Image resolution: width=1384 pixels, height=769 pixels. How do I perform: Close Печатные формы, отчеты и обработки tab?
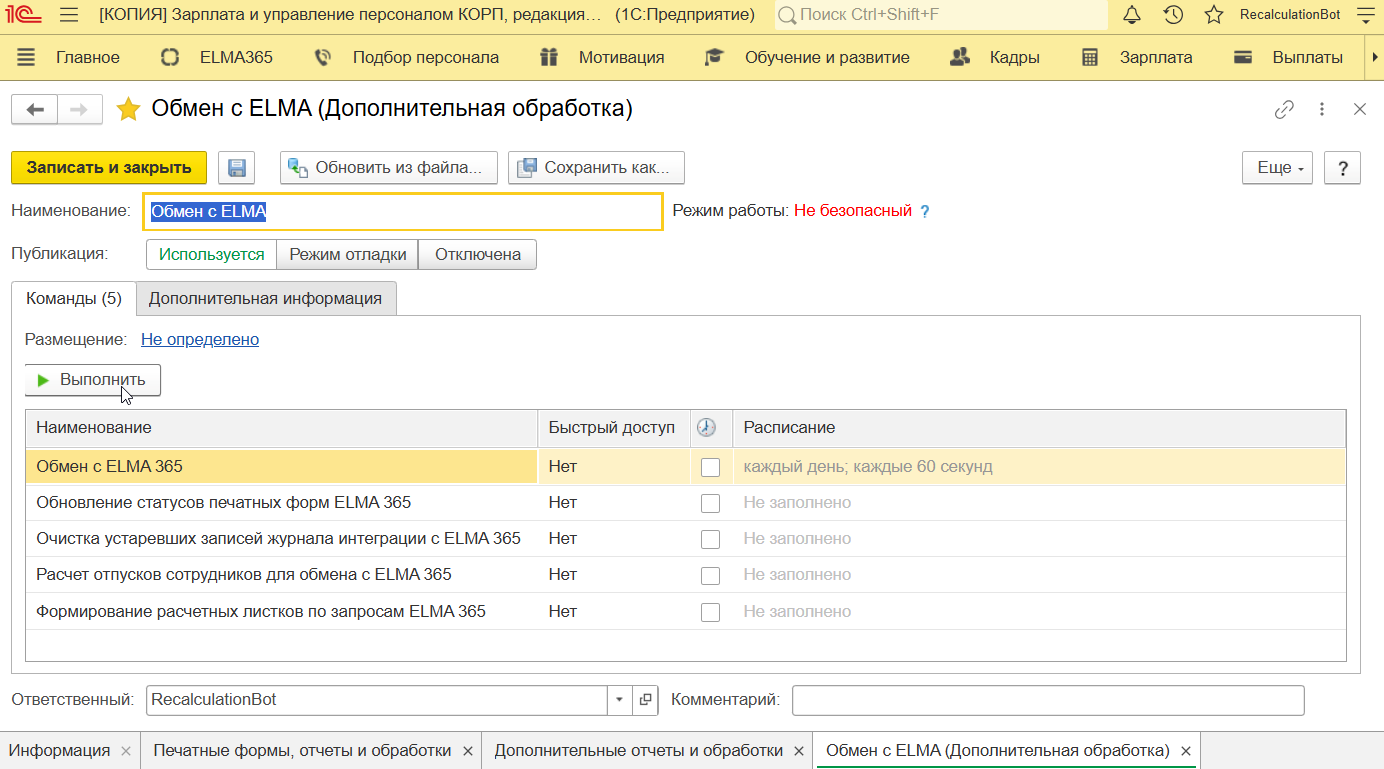[467, 751]
